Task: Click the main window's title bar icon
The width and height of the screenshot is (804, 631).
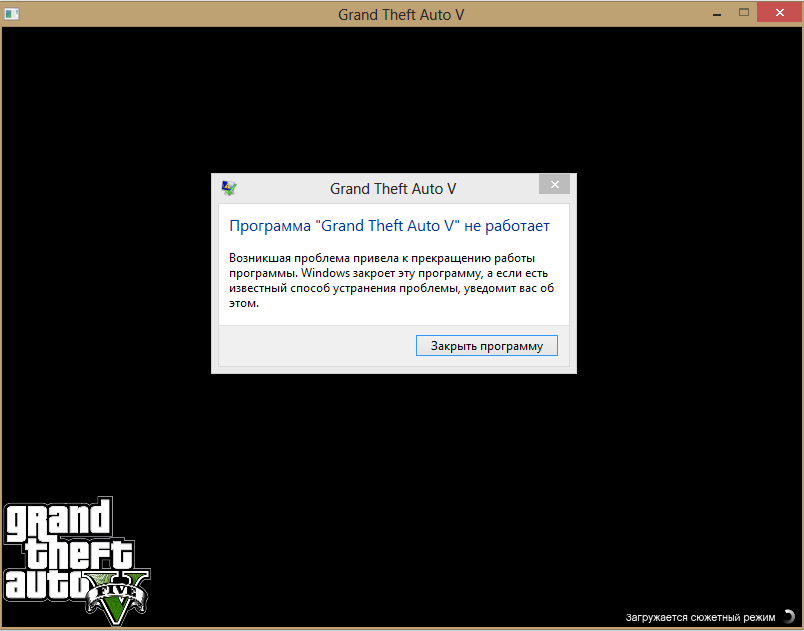Action: pos(11,14)
